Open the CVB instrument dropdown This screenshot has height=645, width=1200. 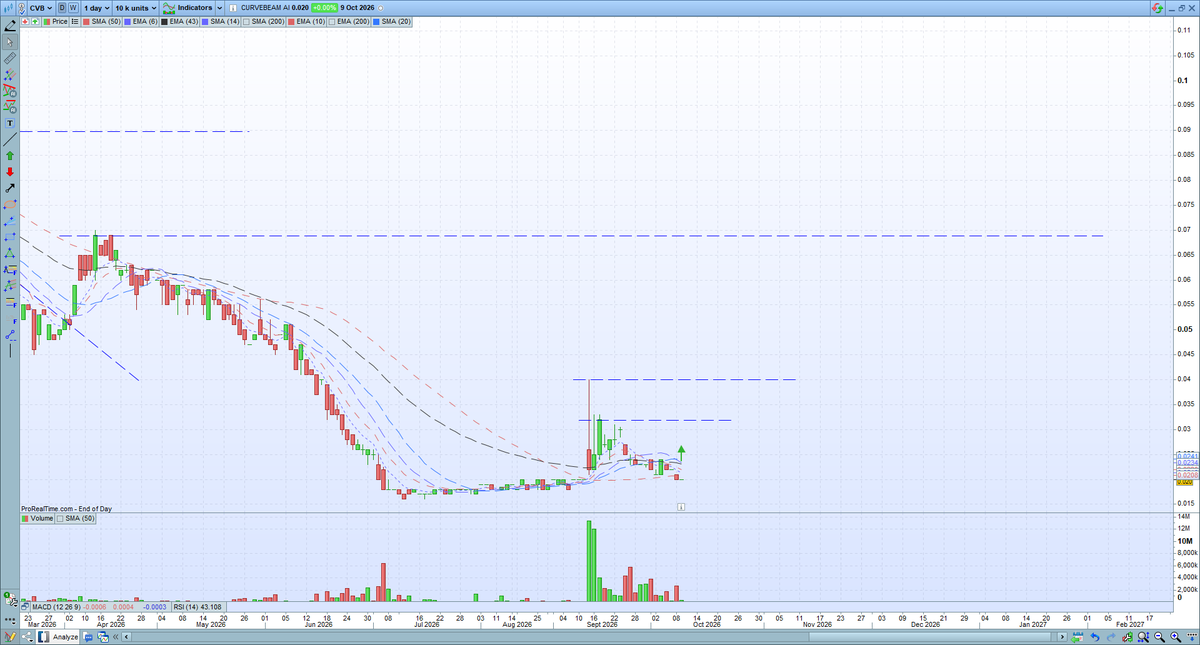click(x=40, y=8)
